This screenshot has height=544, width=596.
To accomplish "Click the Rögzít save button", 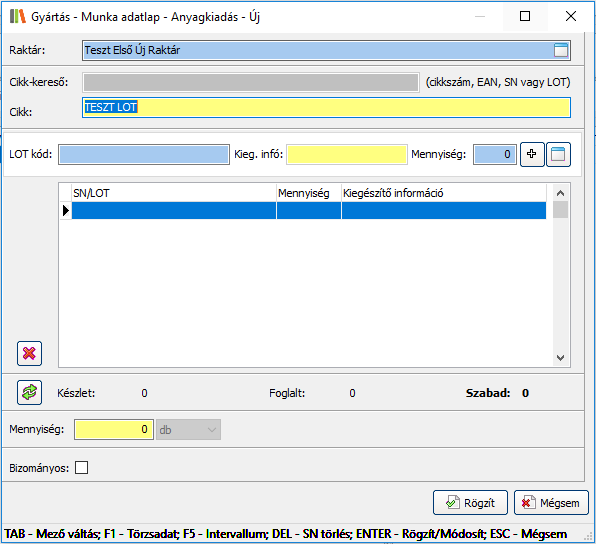I will 470,503.
